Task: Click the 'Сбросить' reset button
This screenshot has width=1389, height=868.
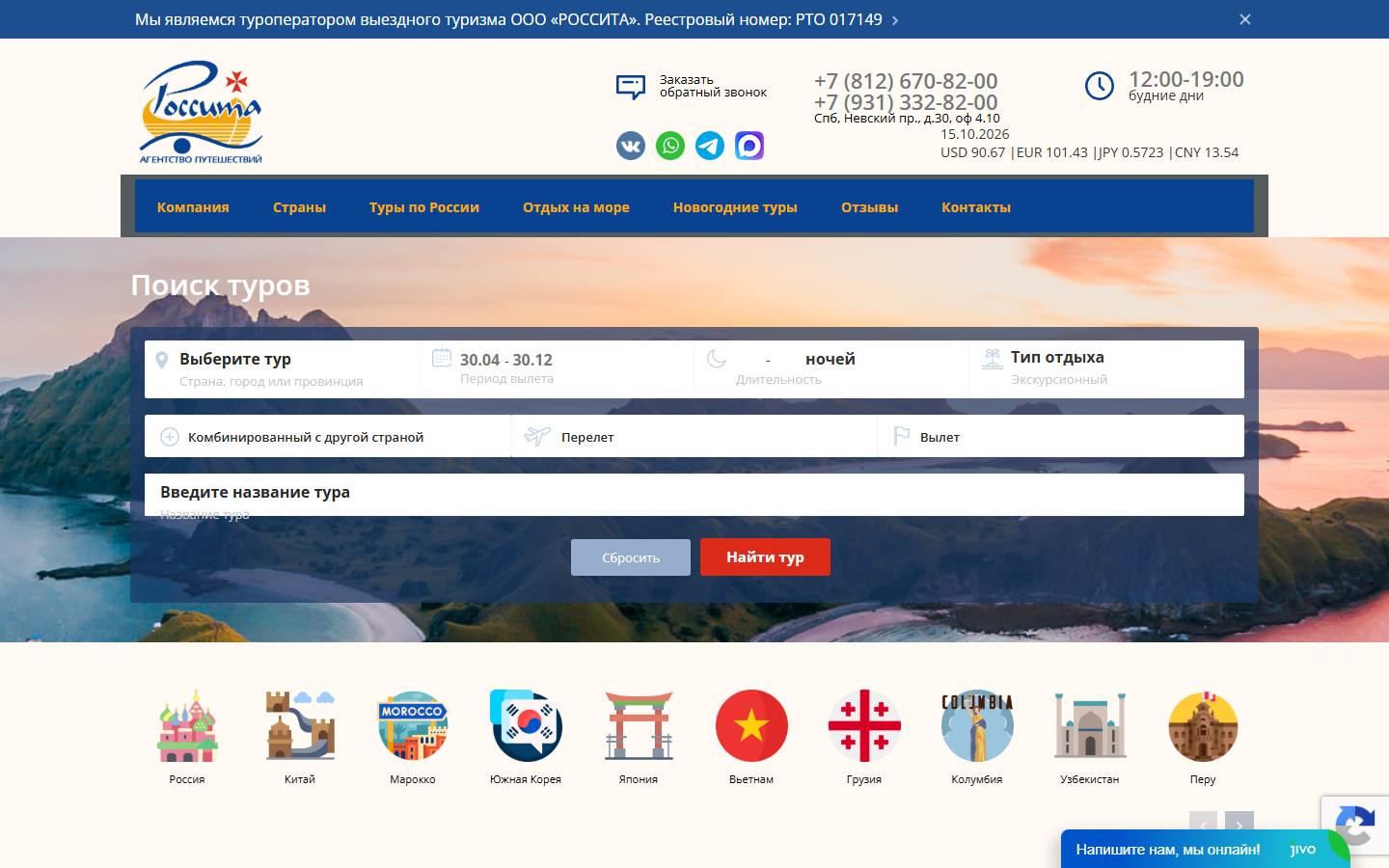Action: click(631, 557)
